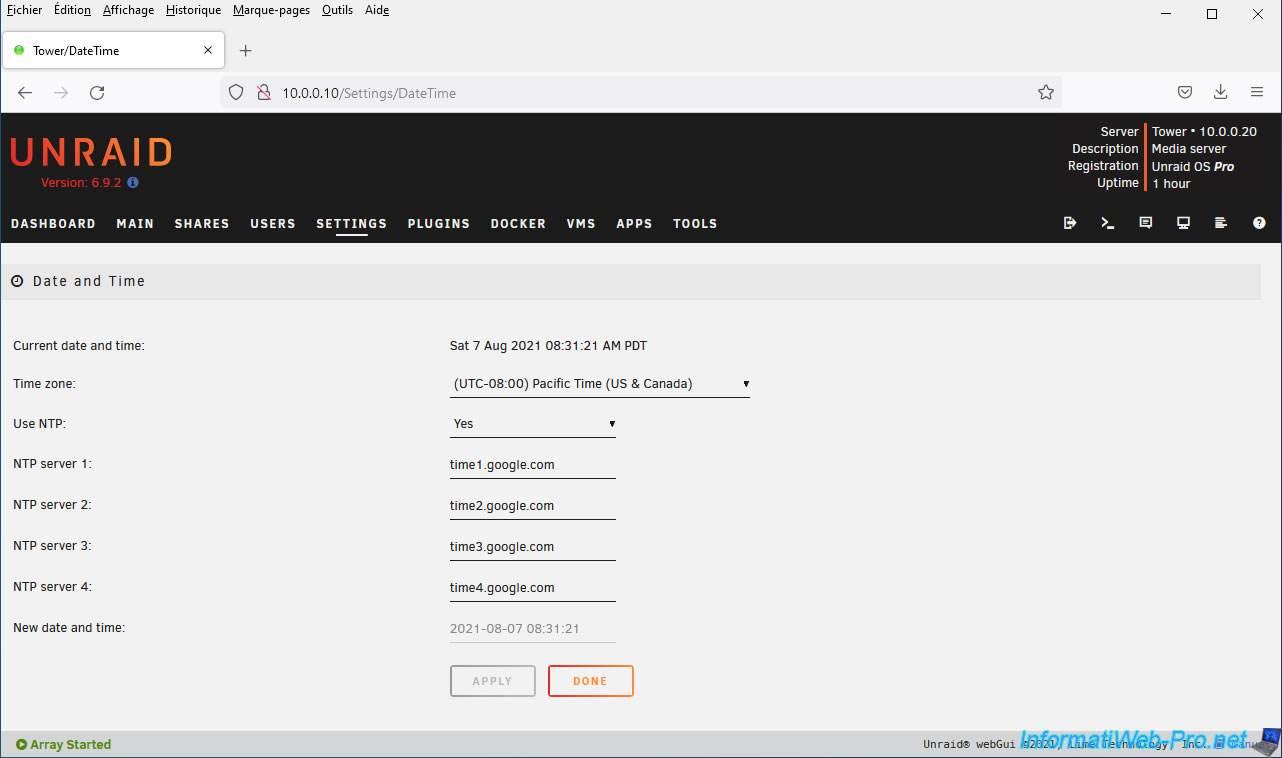Viewport: 1282px width, 758px height.
Task: Open the system log icon
Action: click(1221, 223)
